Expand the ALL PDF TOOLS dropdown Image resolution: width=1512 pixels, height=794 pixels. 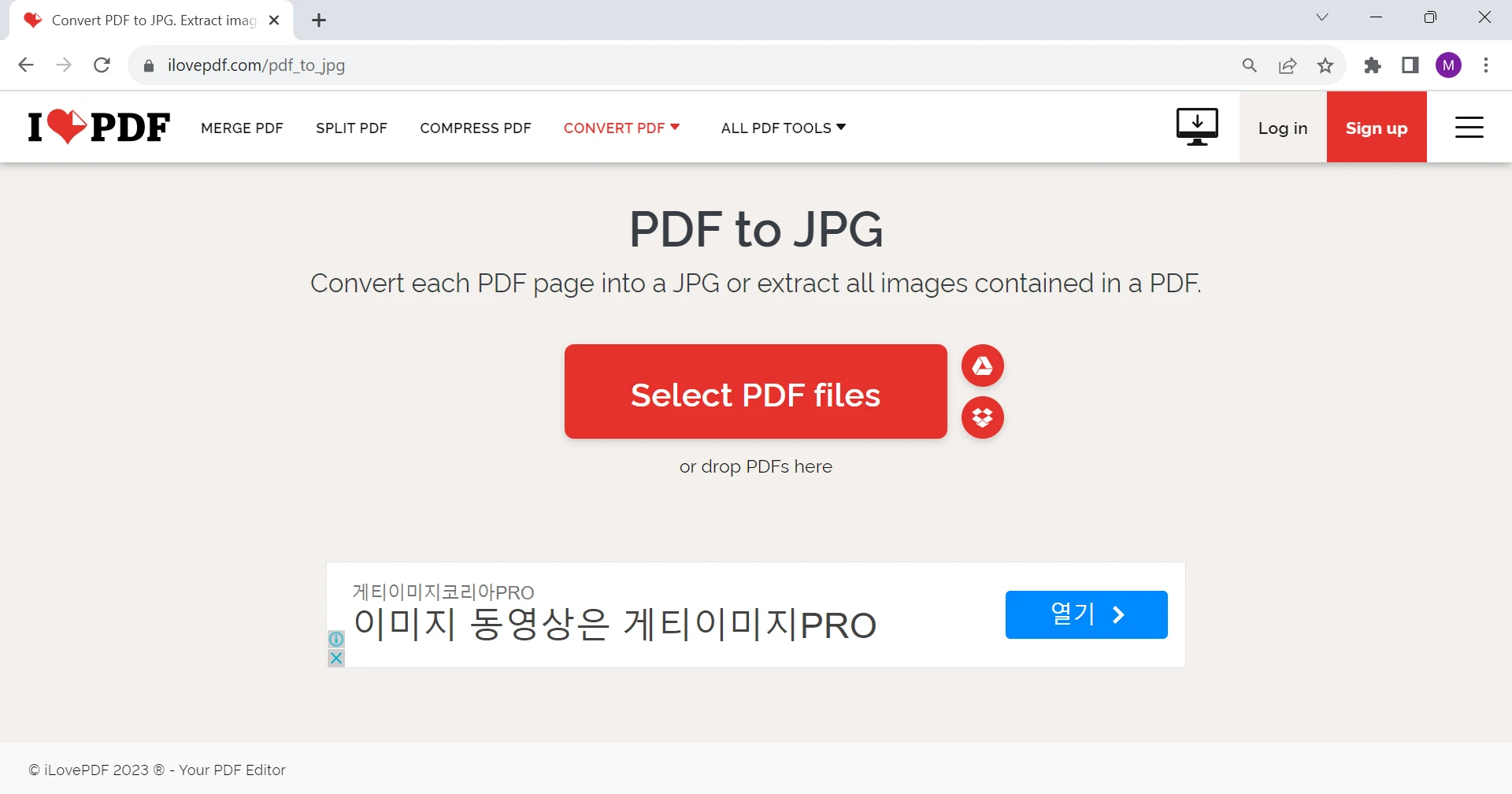pos(784,128)
